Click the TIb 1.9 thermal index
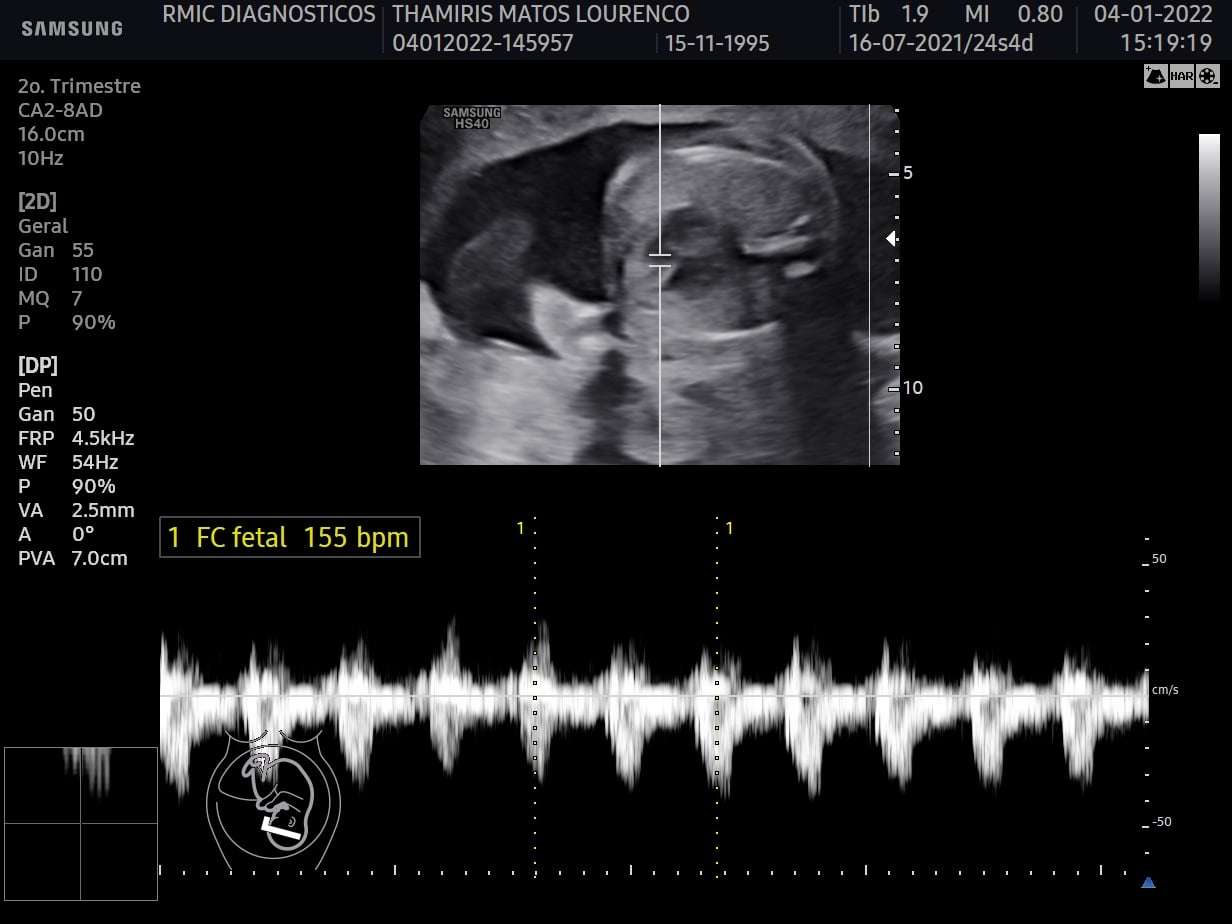The image size is (1232, 924). point(889,14)
